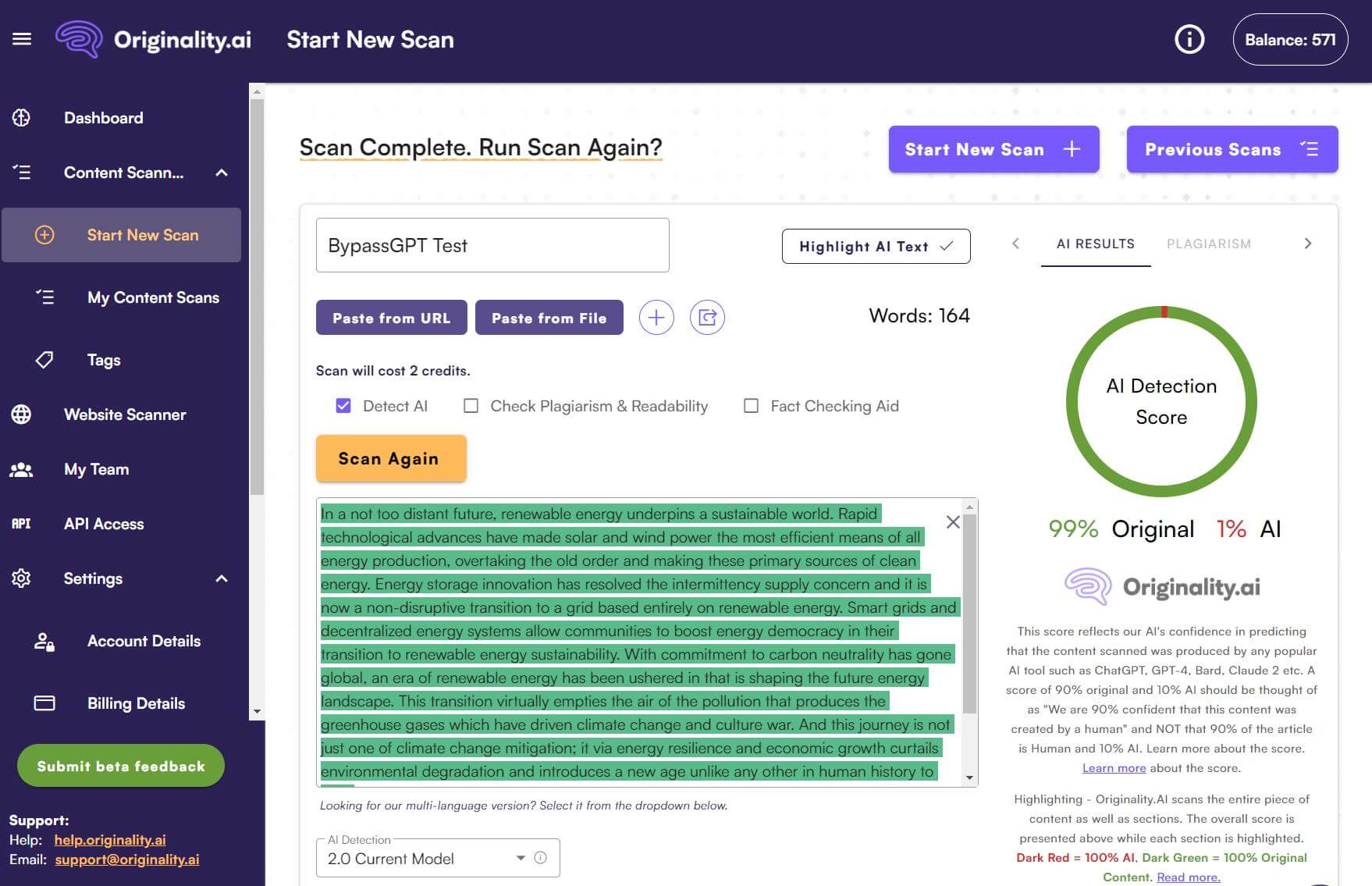This screenshot has width=1372, height=886.
Task: Uncheck the Detect AI checkbox
Action: [x=343, y=406]
